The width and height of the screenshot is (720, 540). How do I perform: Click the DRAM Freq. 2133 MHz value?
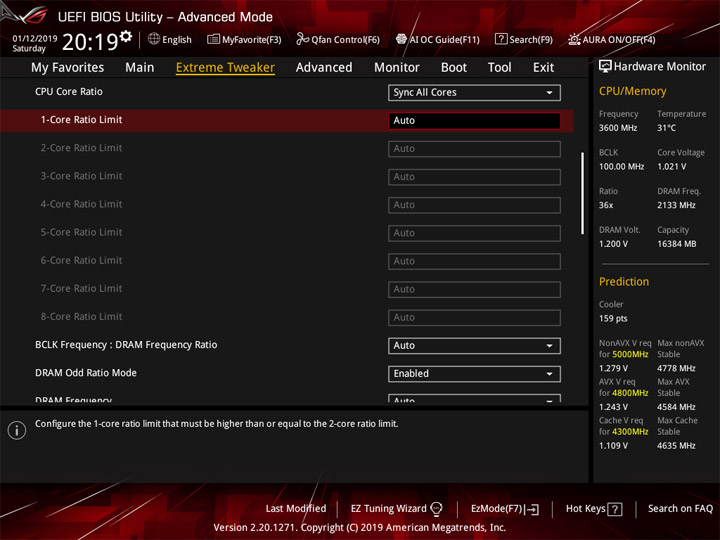click(x=676, y=205)
